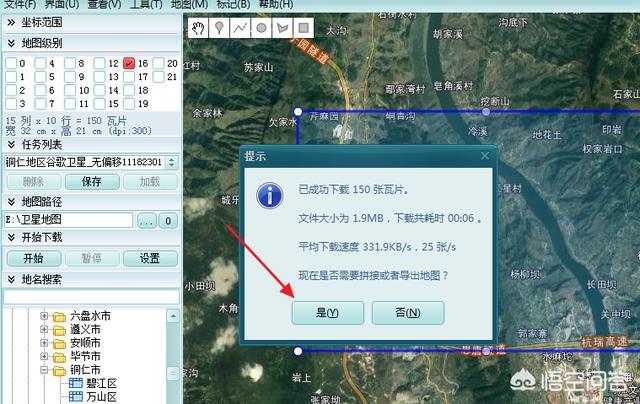The height and width of the screenshot is (404, 640).
Task: Expand the 六盘水市 tree node
Action: (x=45, y=317)
